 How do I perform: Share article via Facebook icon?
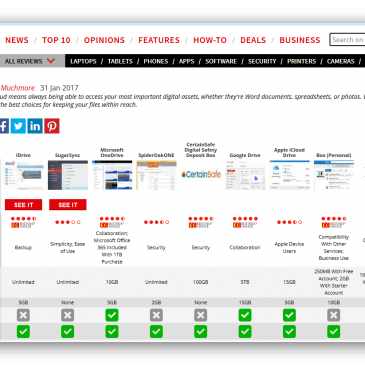4,126
